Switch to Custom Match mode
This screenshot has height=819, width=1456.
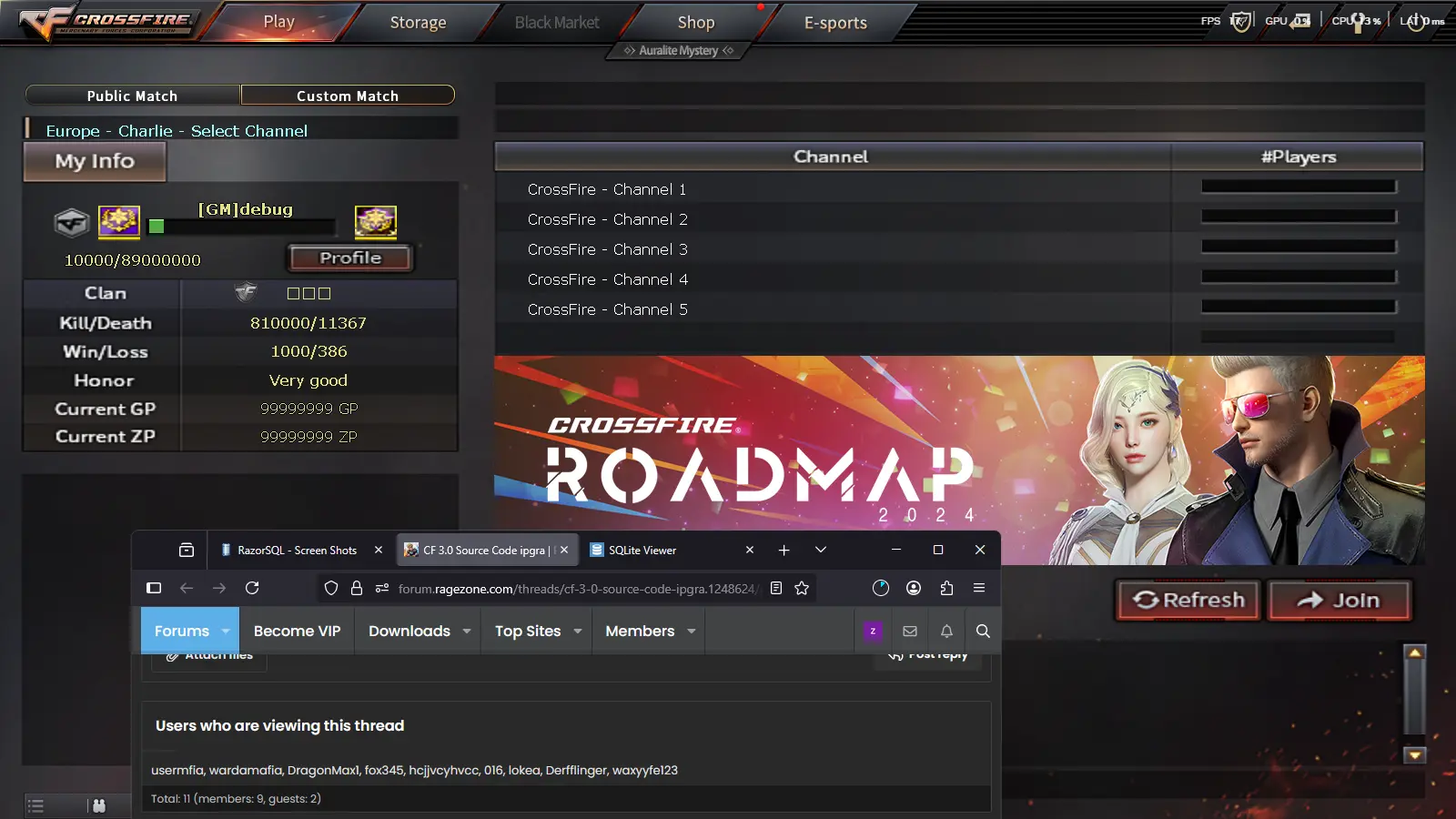[x=348, y=96]
